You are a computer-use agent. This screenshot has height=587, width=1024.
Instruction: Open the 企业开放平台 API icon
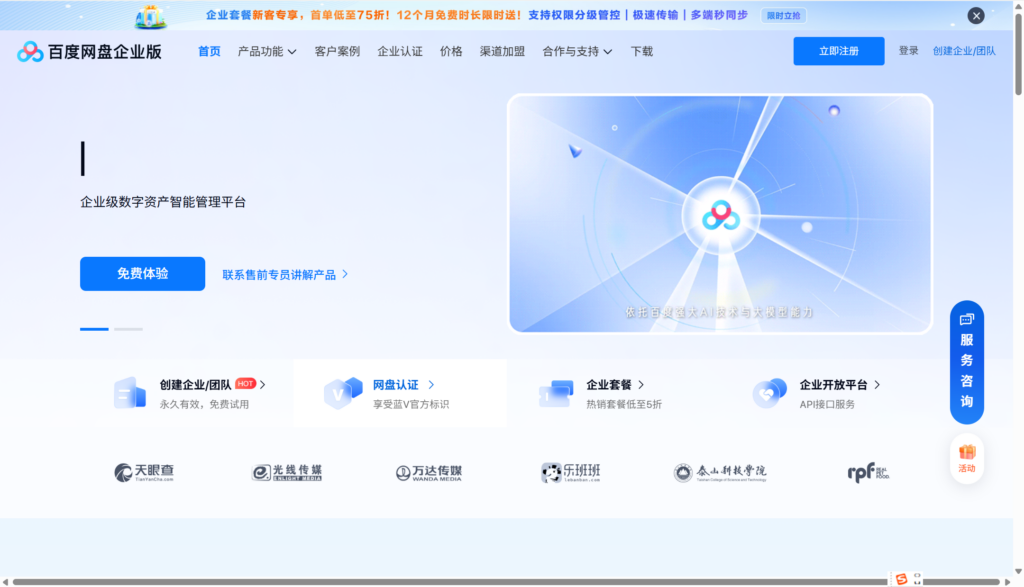771,391
